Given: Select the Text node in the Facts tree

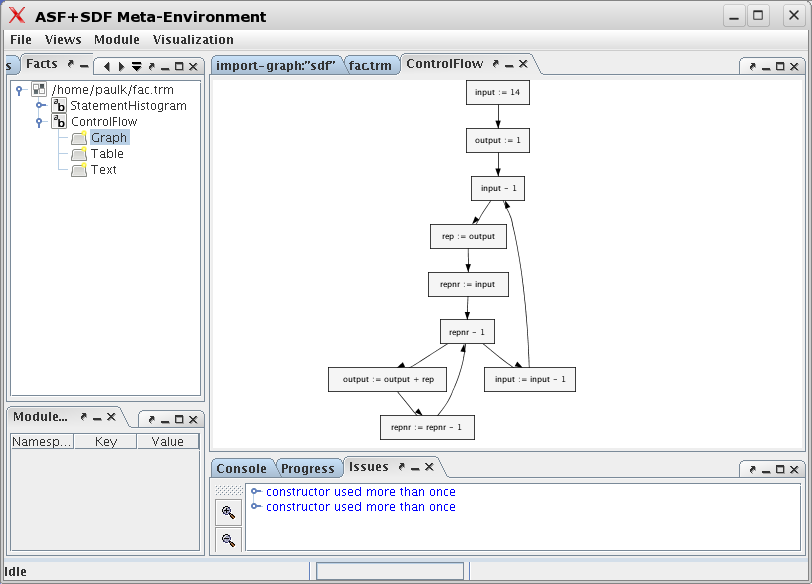Looking at the screenshot, I should (x=103, y=169).
